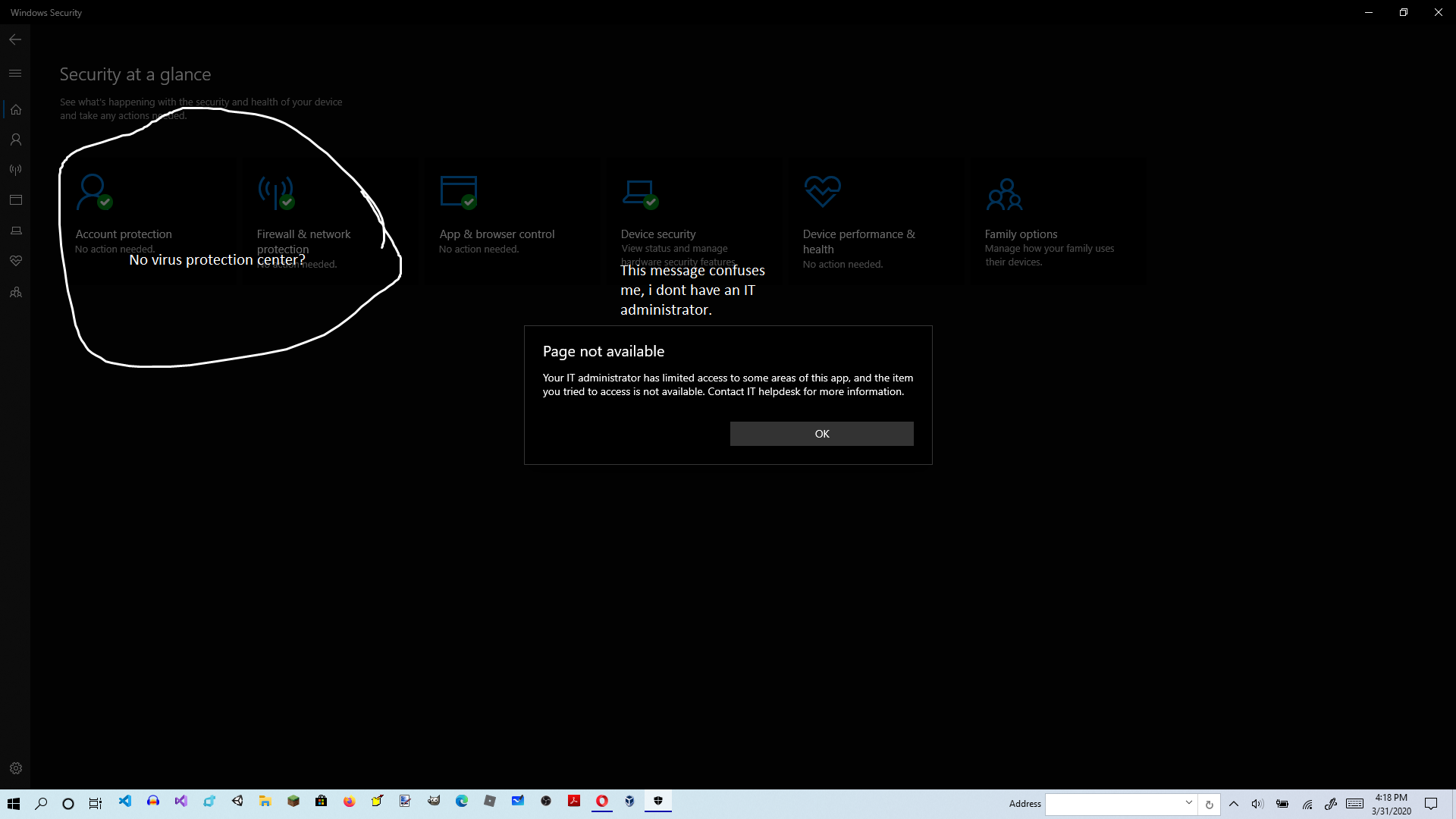The height and width of the screenshot is (819, 1456).
Task: Click Windows Security shield taskbar icon
Action: pos(658,801)
